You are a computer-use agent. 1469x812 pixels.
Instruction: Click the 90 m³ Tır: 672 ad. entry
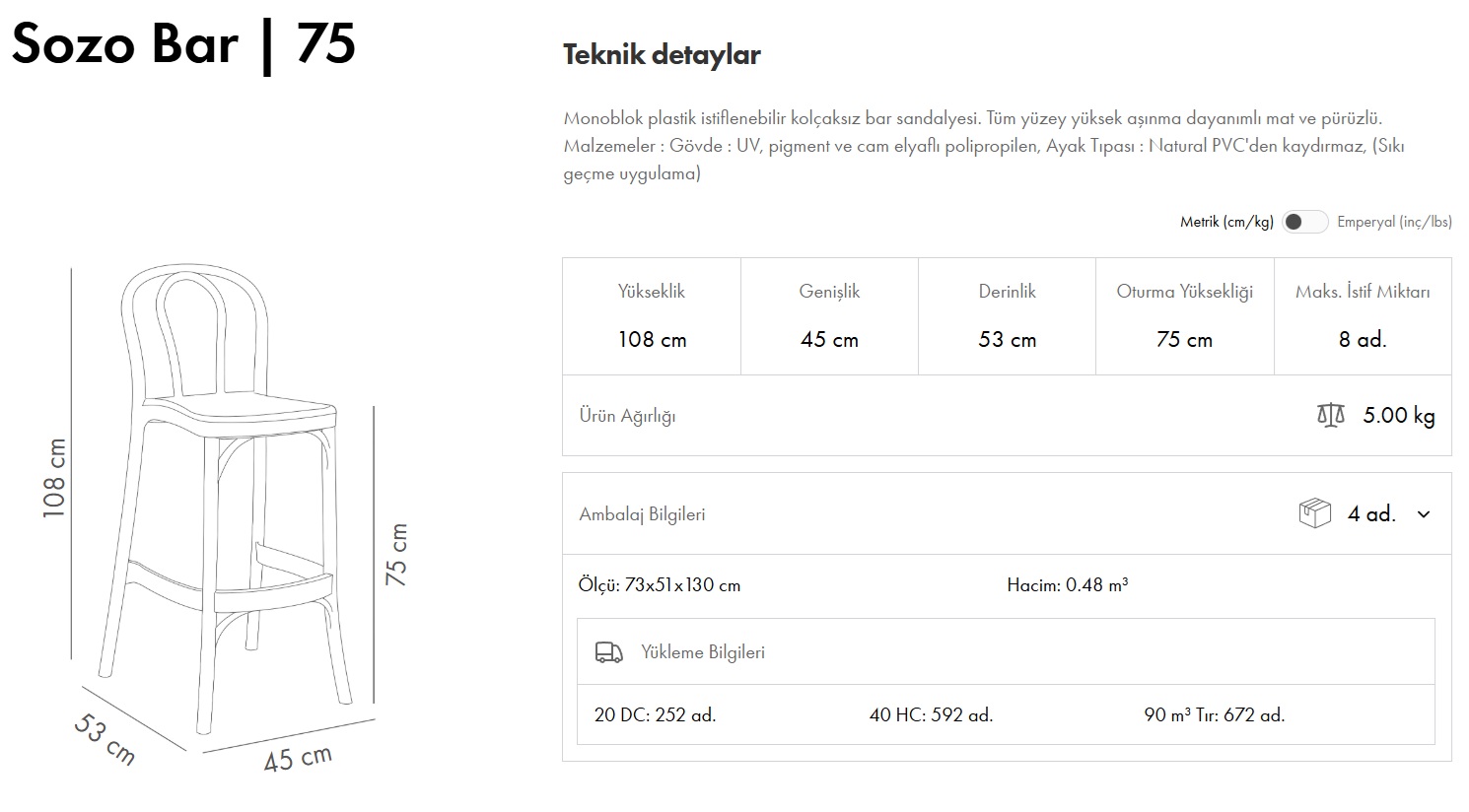[1214, 715]
